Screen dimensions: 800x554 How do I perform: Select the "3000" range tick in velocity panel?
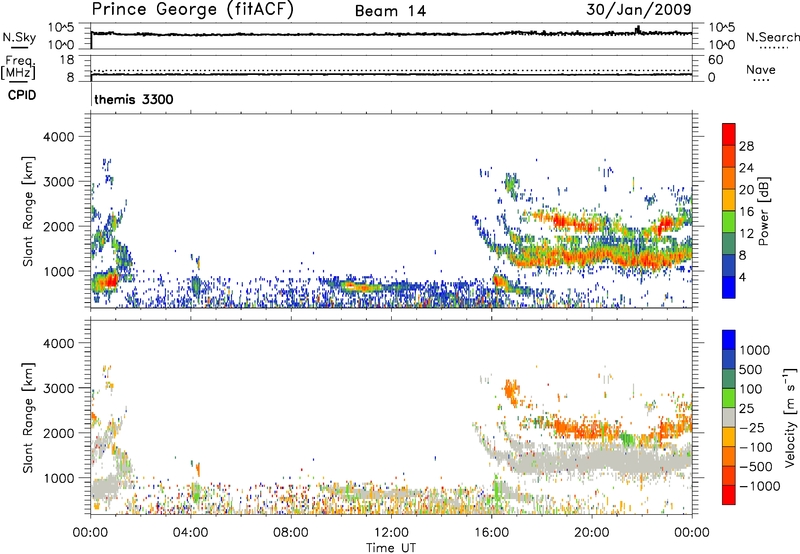click(59, 388)
